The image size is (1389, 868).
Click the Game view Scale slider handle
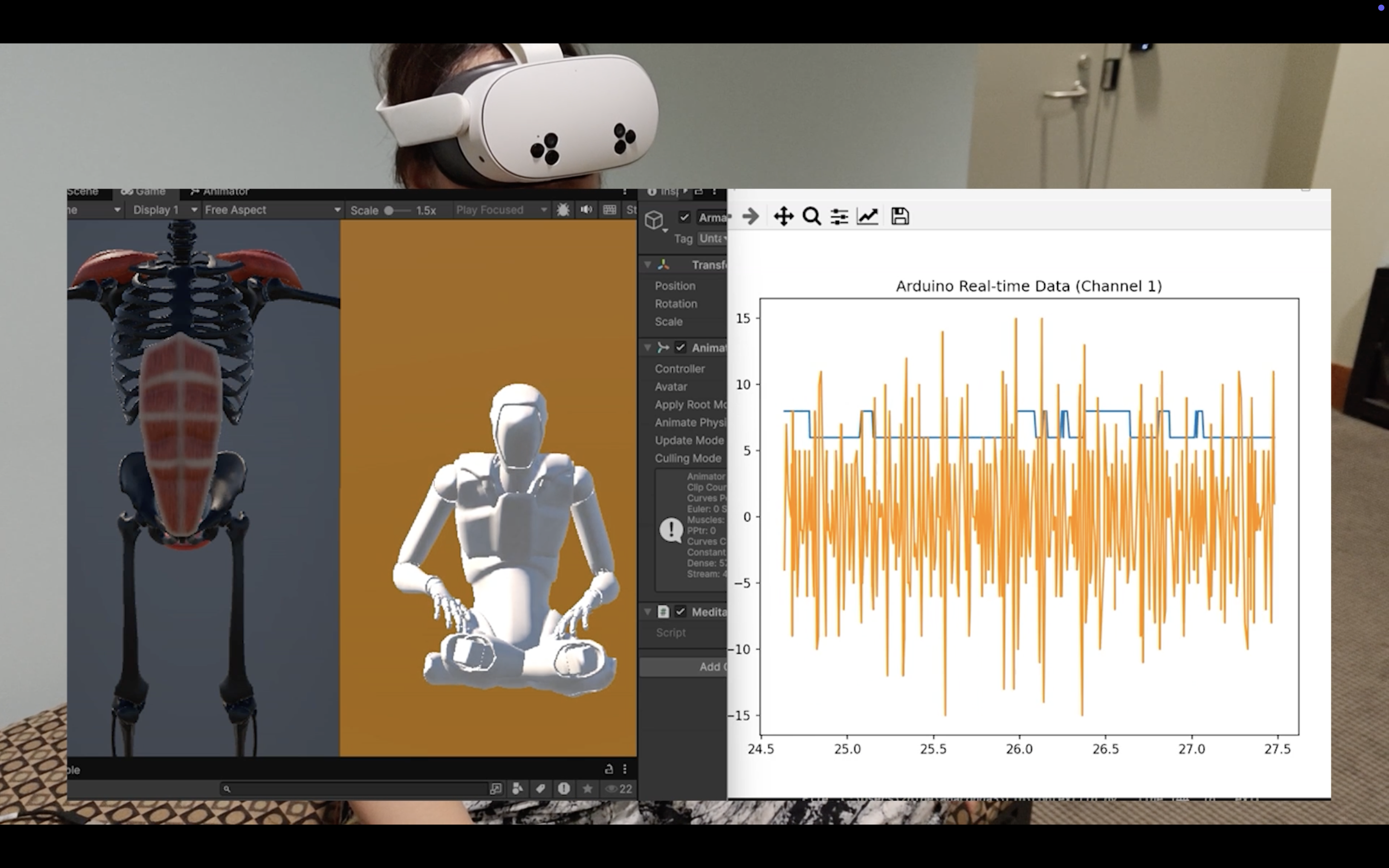389,210
